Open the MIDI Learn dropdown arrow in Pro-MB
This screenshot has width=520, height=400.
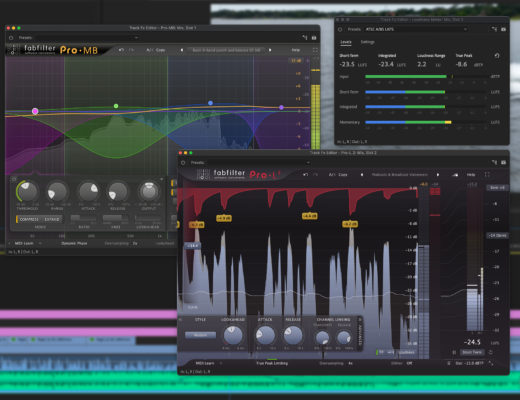click(40, 243)
